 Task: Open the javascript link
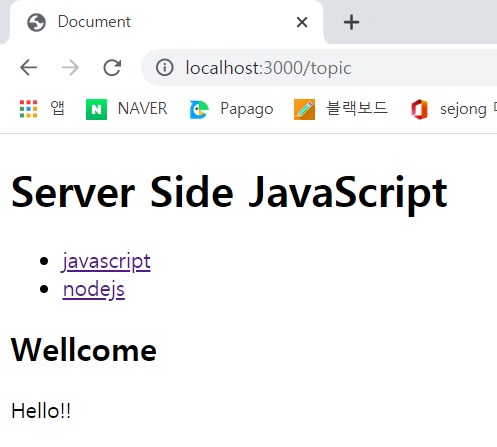[107, 261]
